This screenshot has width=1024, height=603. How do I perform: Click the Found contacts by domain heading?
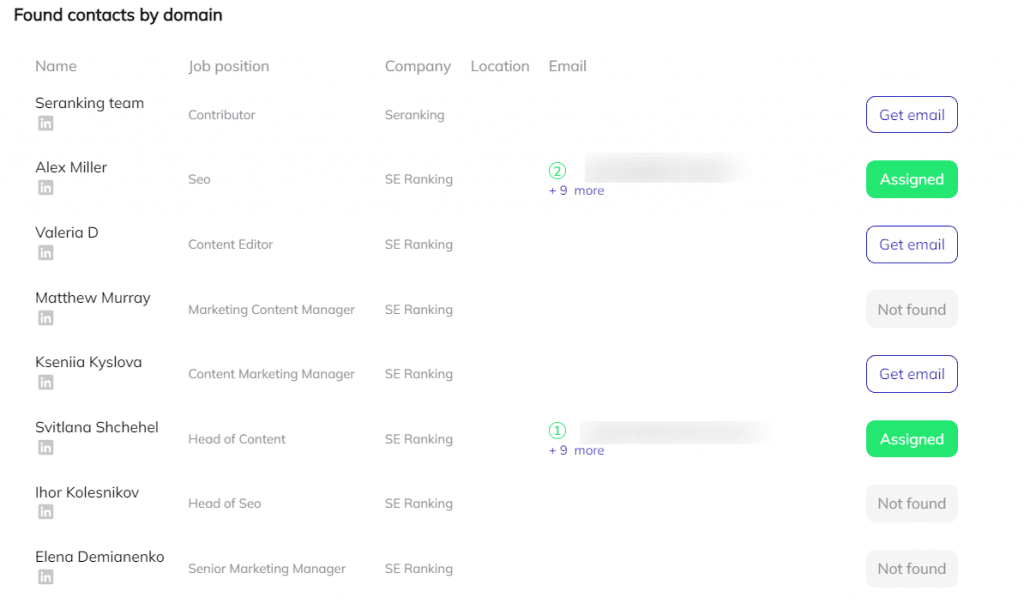[118, 15]
